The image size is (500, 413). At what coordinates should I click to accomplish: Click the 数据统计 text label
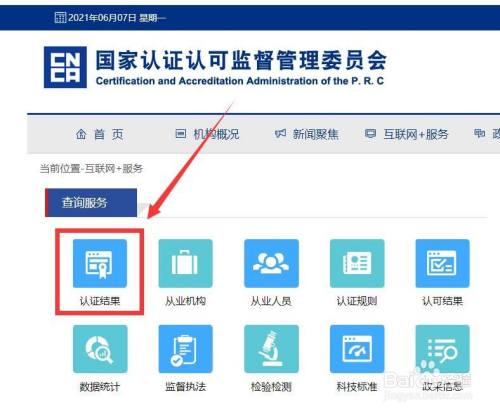pyautogui.click(x=100, y=387)
